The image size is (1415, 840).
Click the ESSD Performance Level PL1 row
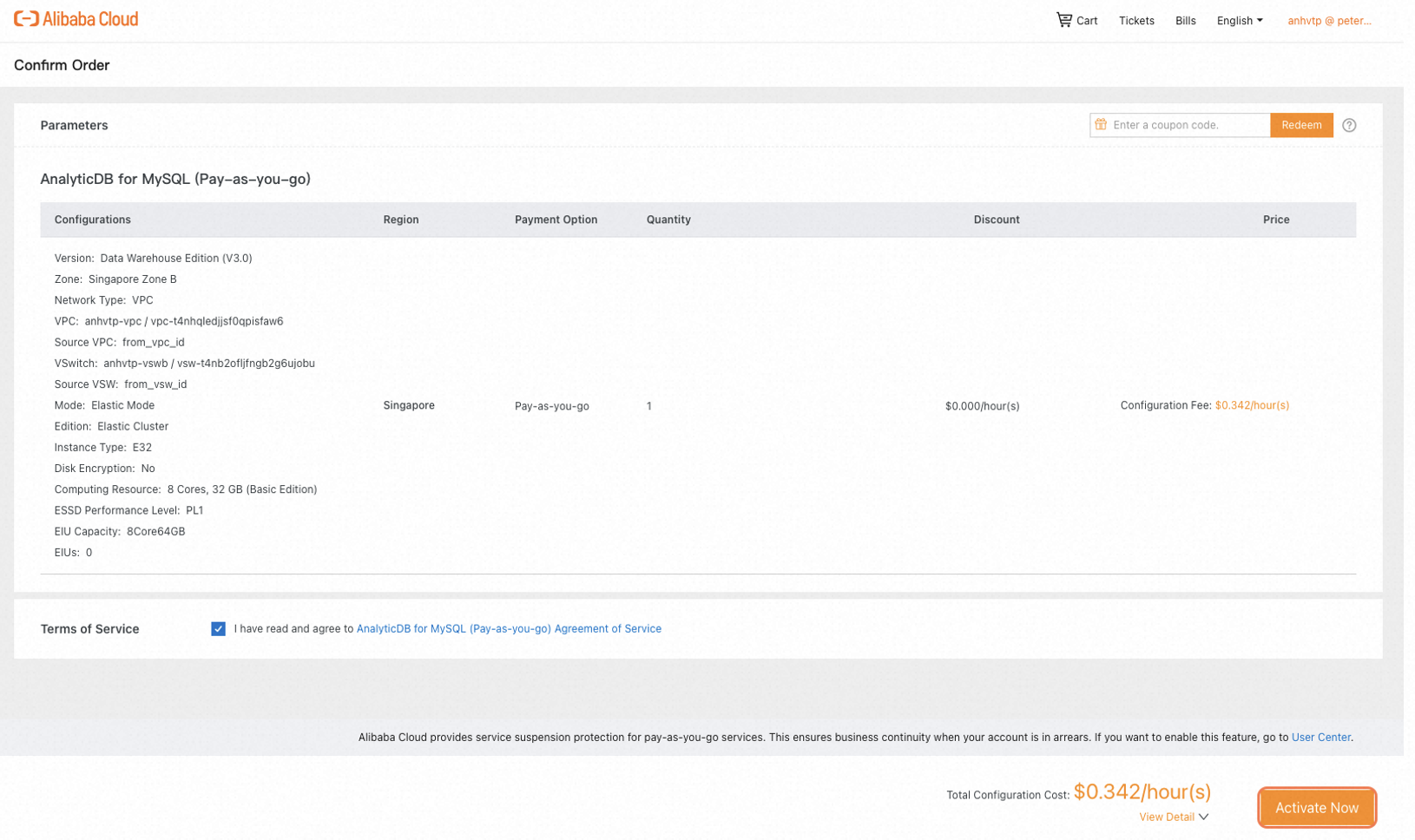[x=128, y=510]
